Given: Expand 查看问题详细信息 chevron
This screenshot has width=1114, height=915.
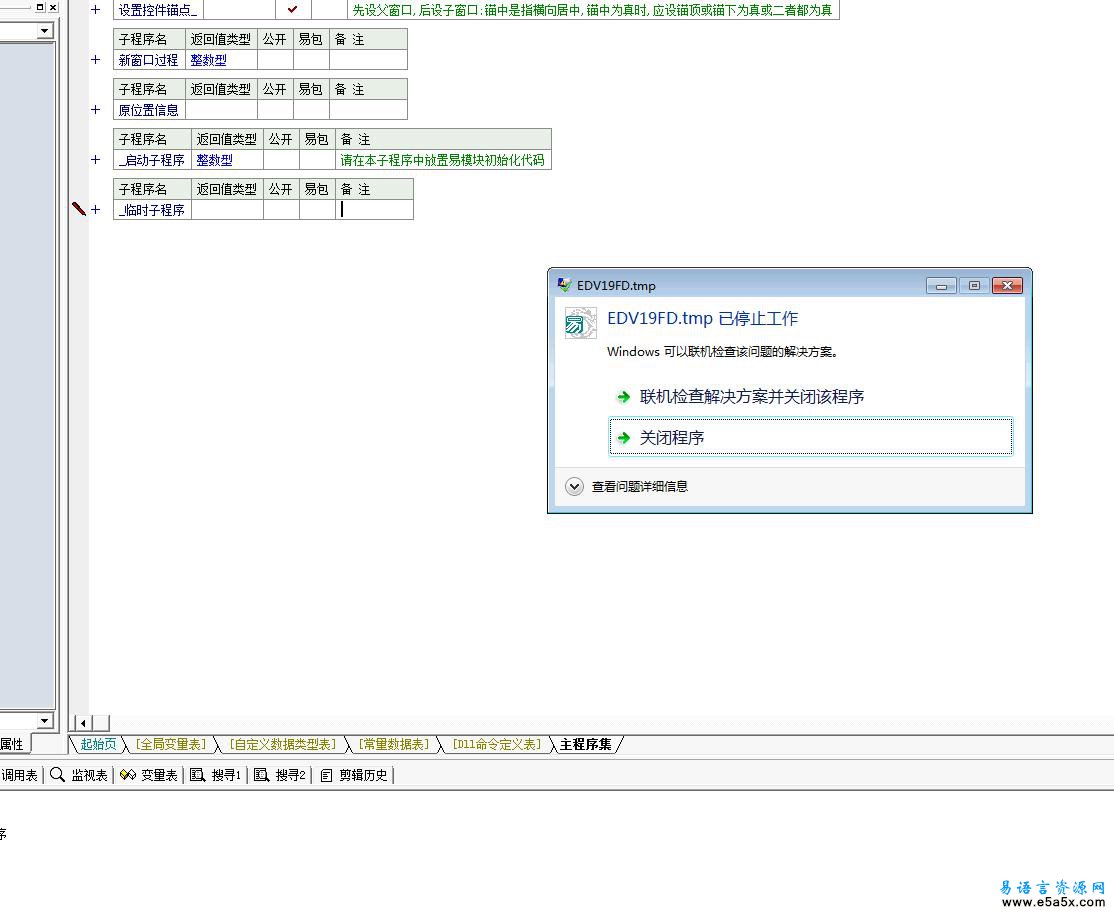Looking at the screenshot, I should click(x=574, y=487).
